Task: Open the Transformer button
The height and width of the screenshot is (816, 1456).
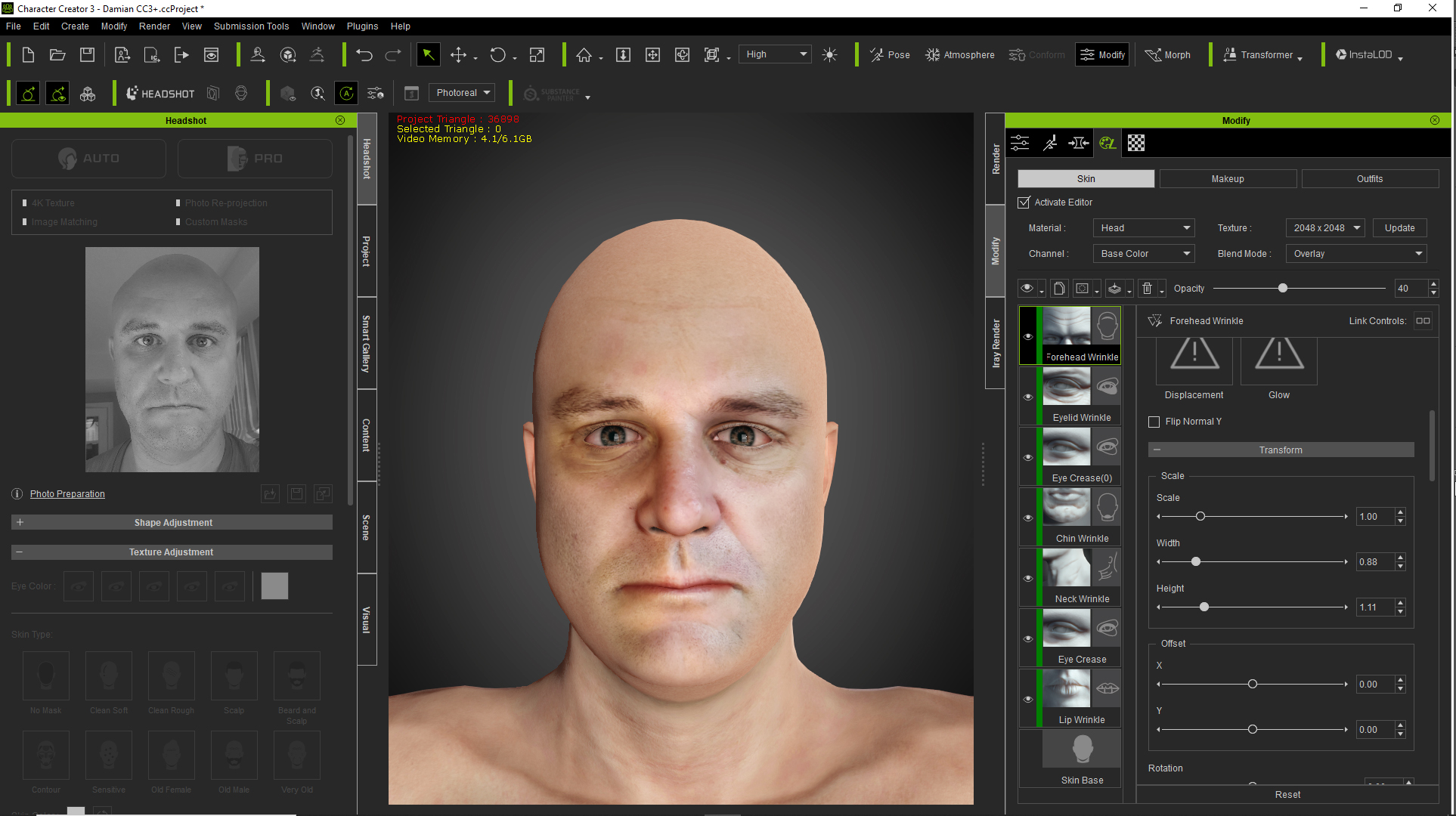Action: click(x=1262, y=54)
